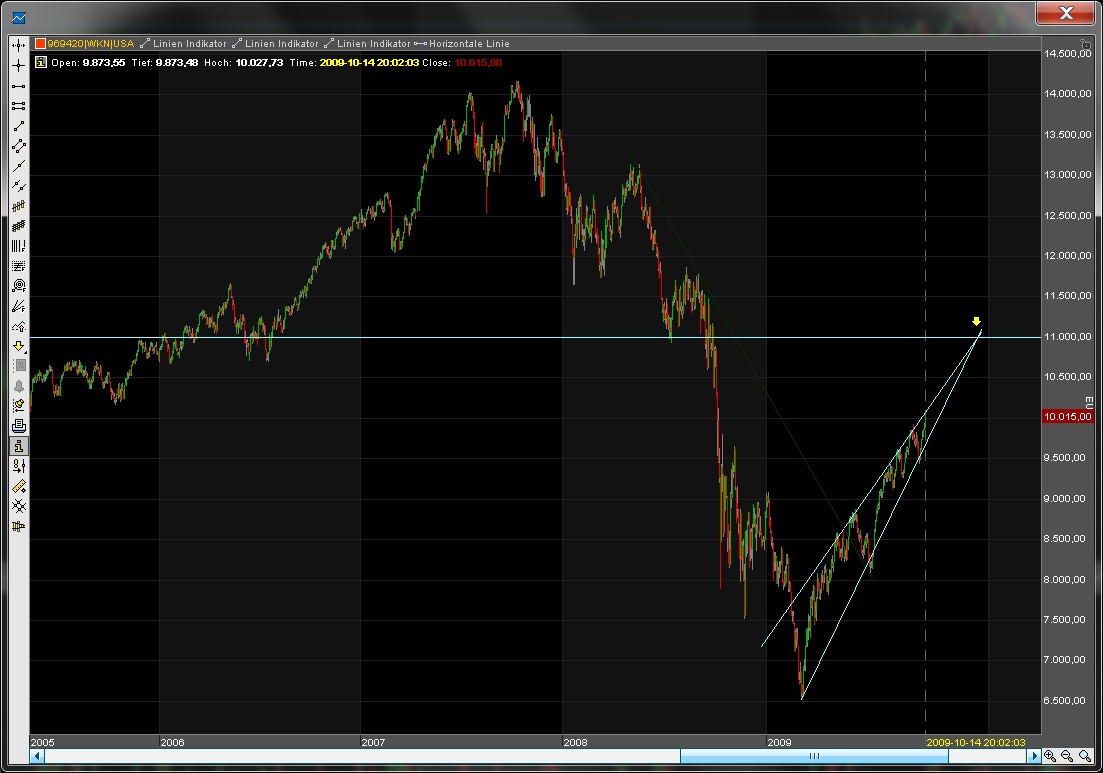Viewport: 1103px width, 773px height.
Task: Reset zoom with the plain magnifier icon
Action: point(1084,757)
